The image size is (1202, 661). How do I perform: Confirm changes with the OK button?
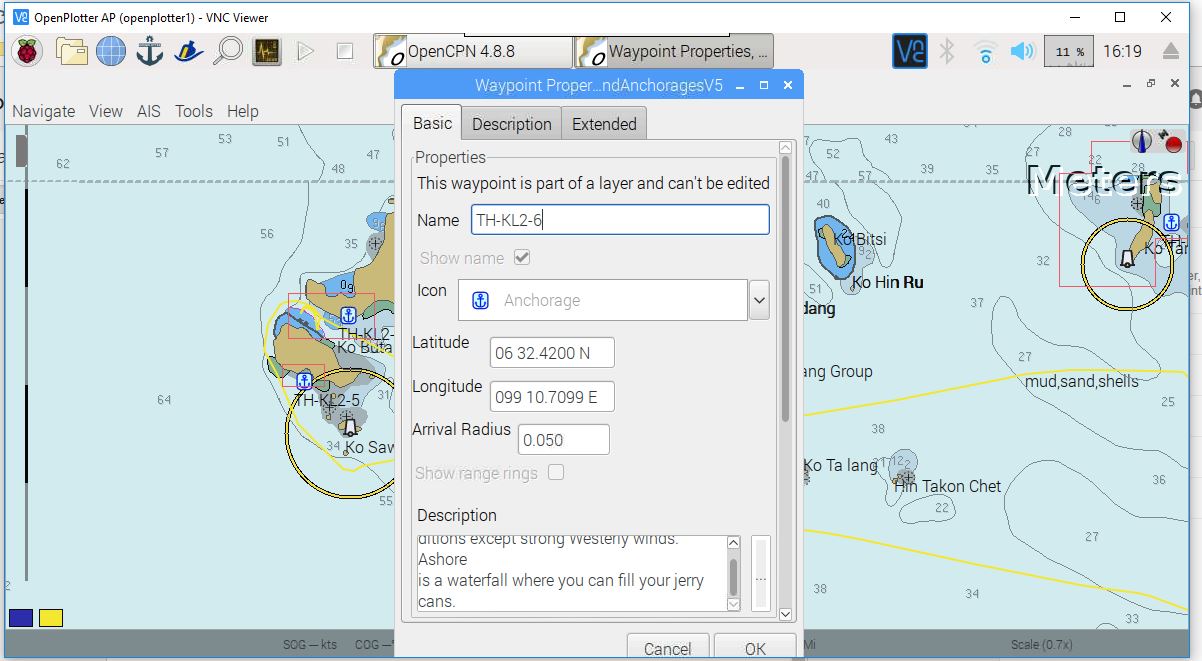pyautogui.click(x=755, y=648)
